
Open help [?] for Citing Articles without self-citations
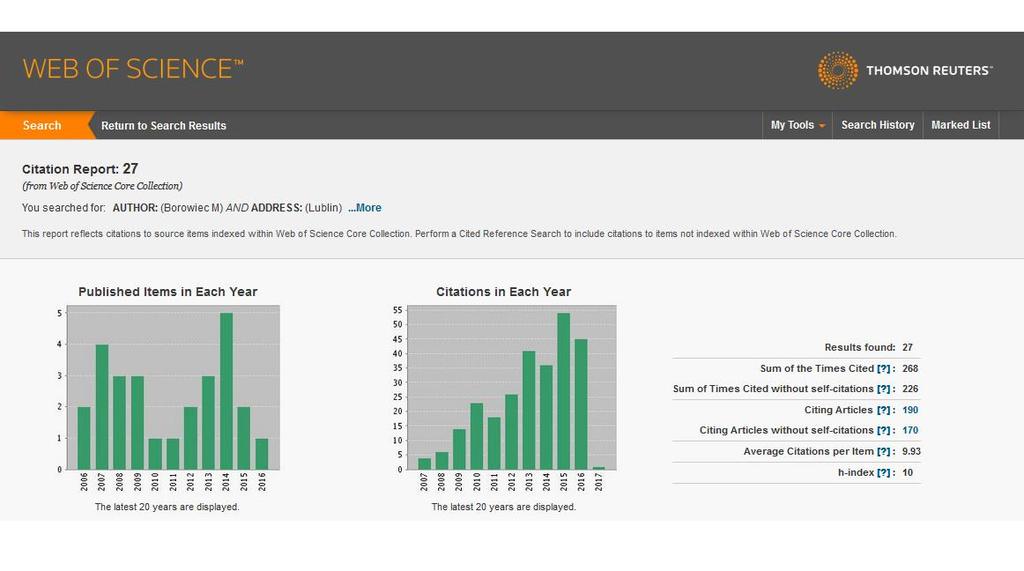[884, 430]
